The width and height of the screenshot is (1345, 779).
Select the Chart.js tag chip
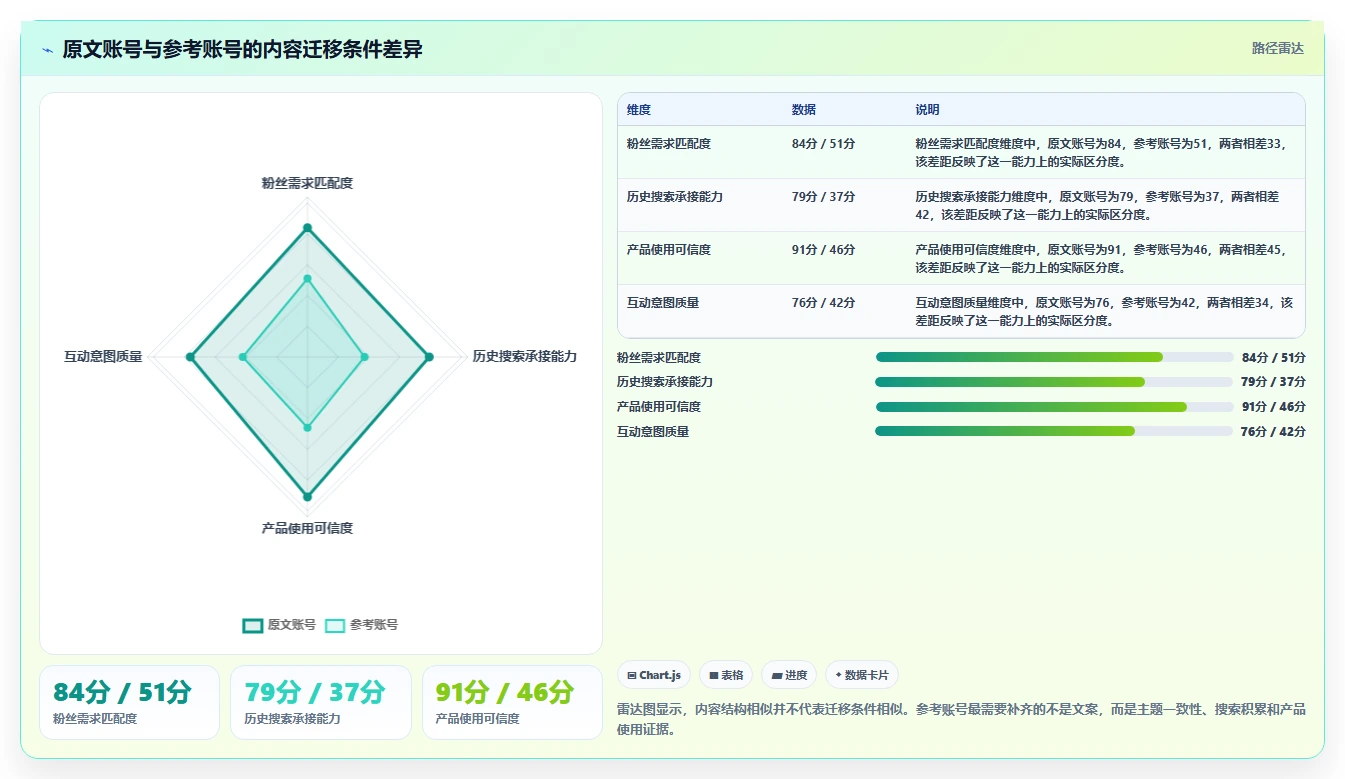coord(654,675)
